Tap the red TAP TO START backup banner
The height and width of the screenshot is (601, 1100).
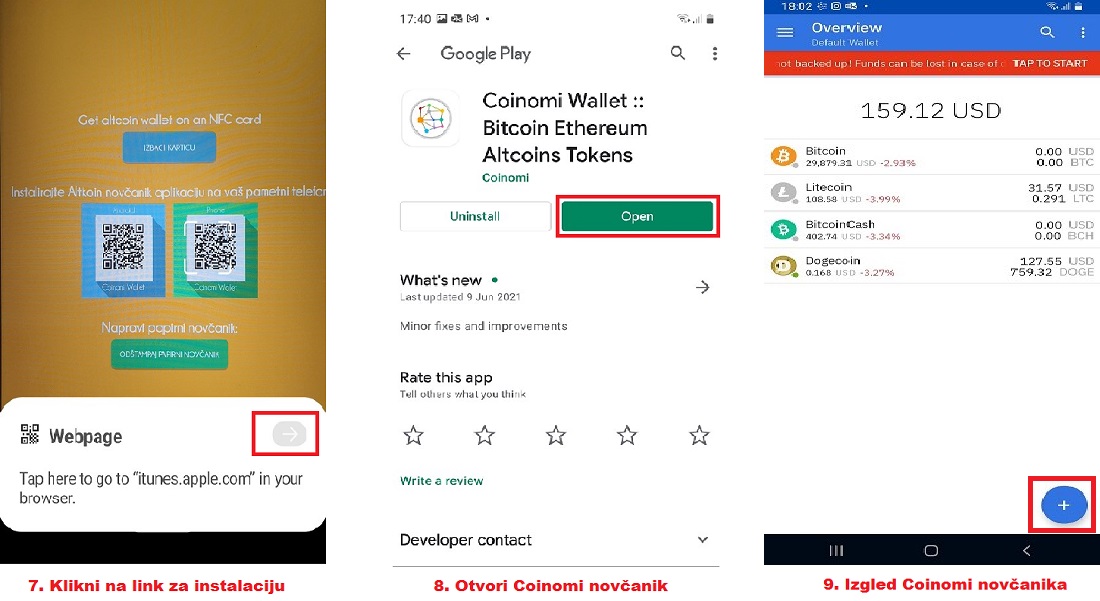(x=932, y=63)
